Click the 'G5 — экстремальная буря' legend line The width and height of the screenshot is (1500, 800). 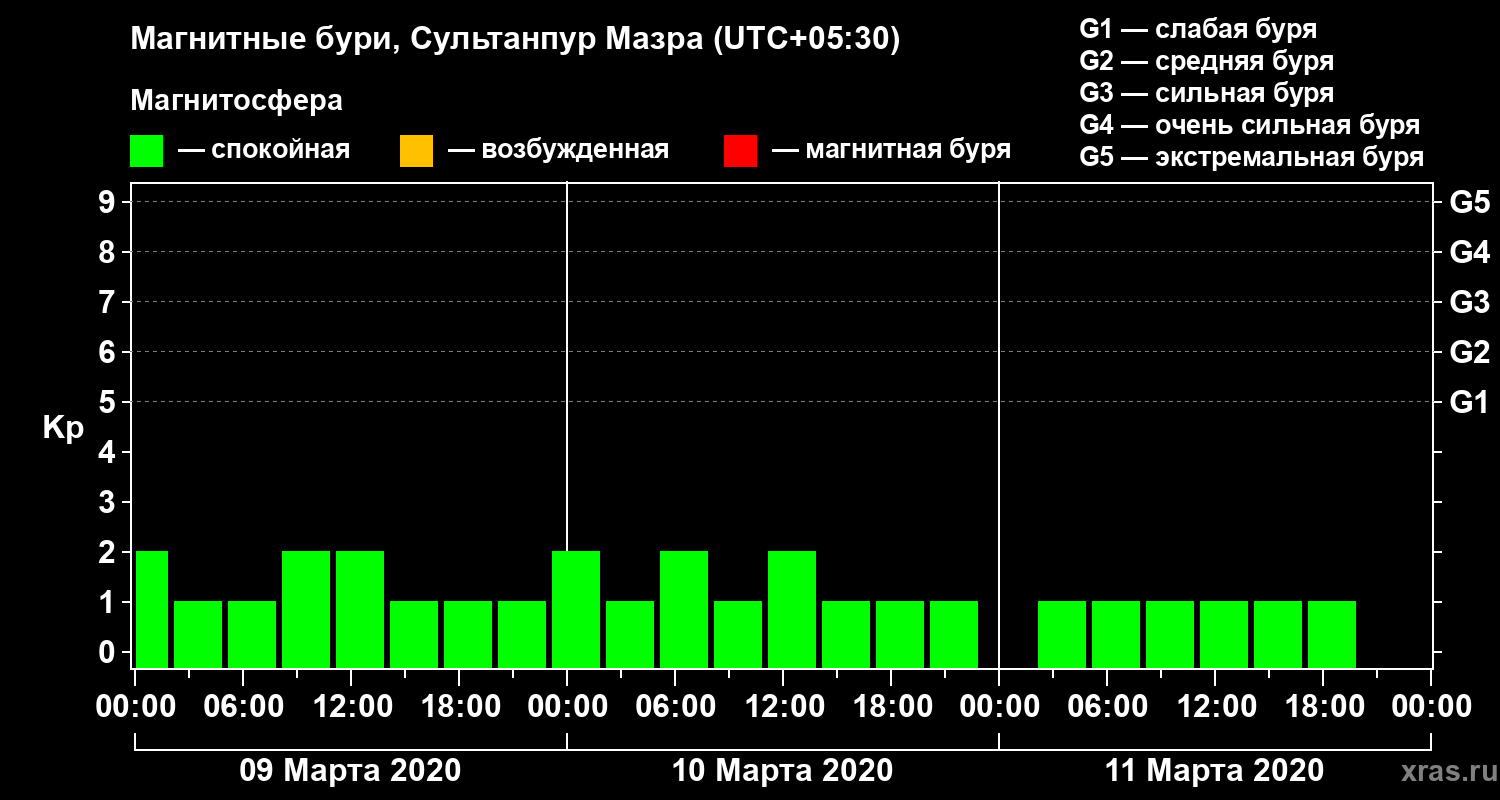(1252, 158)
